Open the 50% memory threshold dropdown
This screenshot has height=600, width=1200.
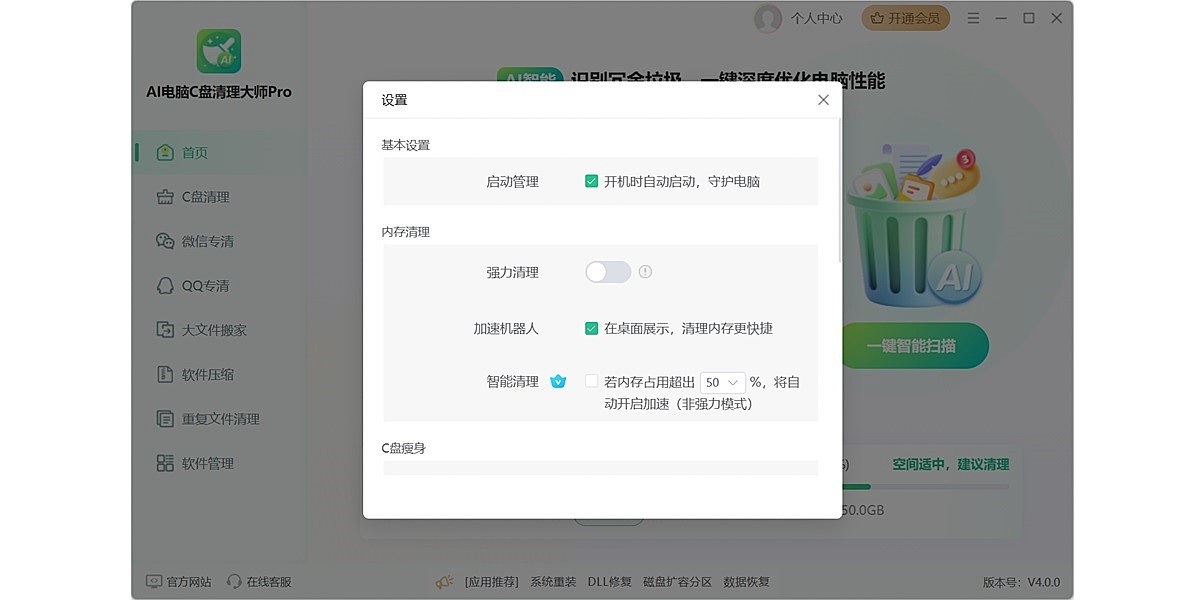tap(722, 381)
